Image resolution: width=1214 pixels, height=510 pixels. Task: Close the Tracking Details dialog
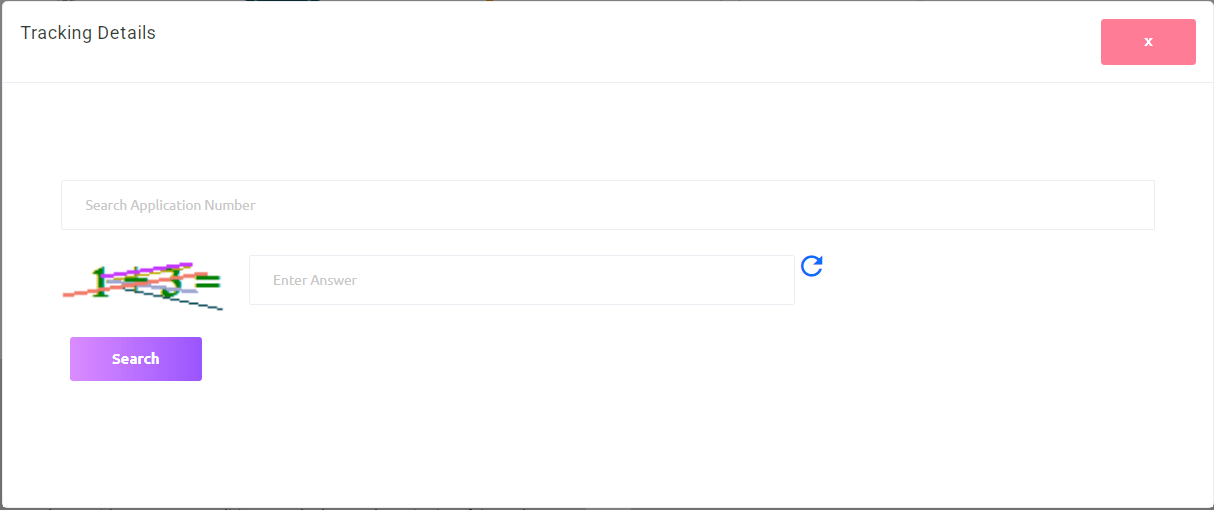tap(1148, 42)
